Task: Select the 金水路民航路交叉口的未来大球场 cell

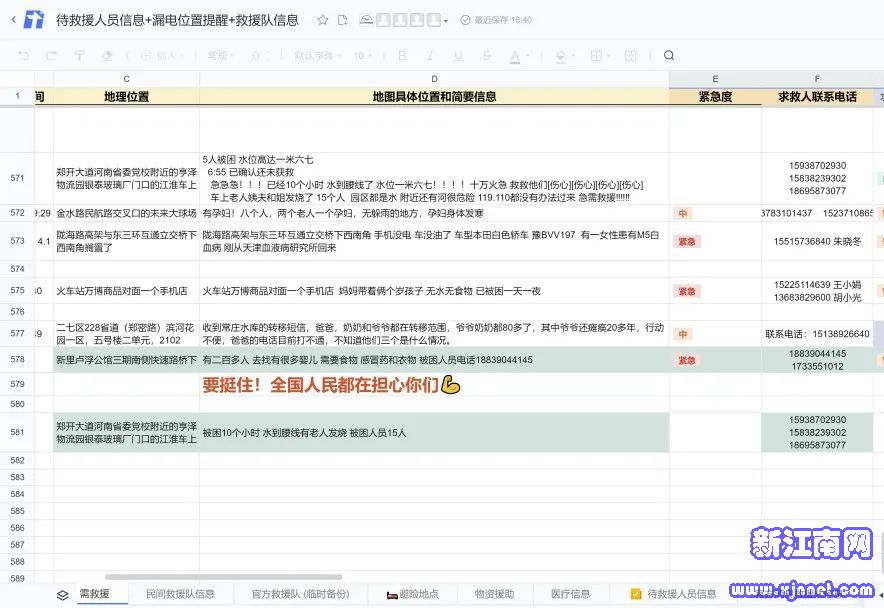Action: coord(126,213)
